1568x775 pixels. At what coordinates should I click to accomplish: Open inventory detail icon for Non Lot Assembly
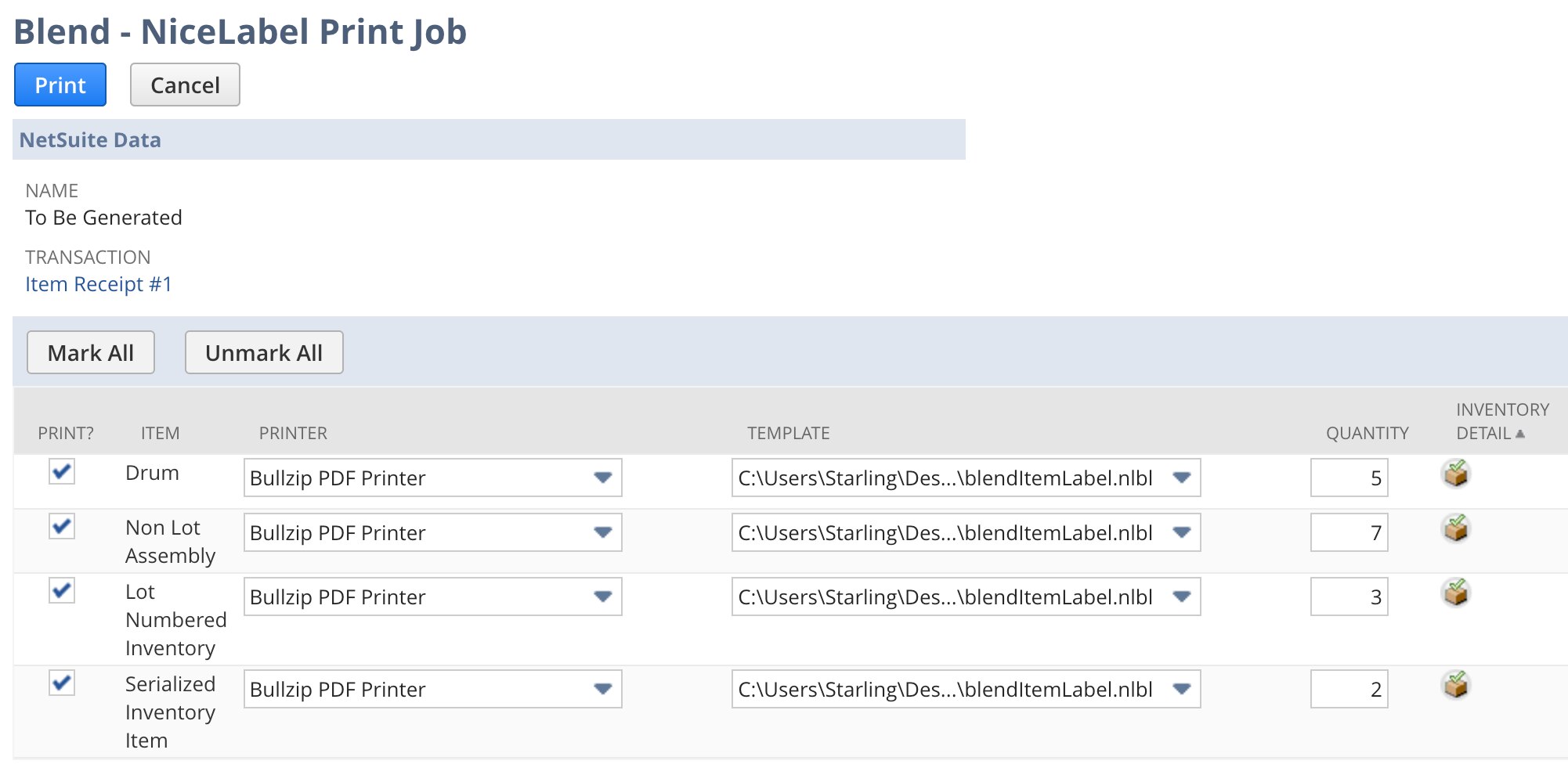[1455, 529]
